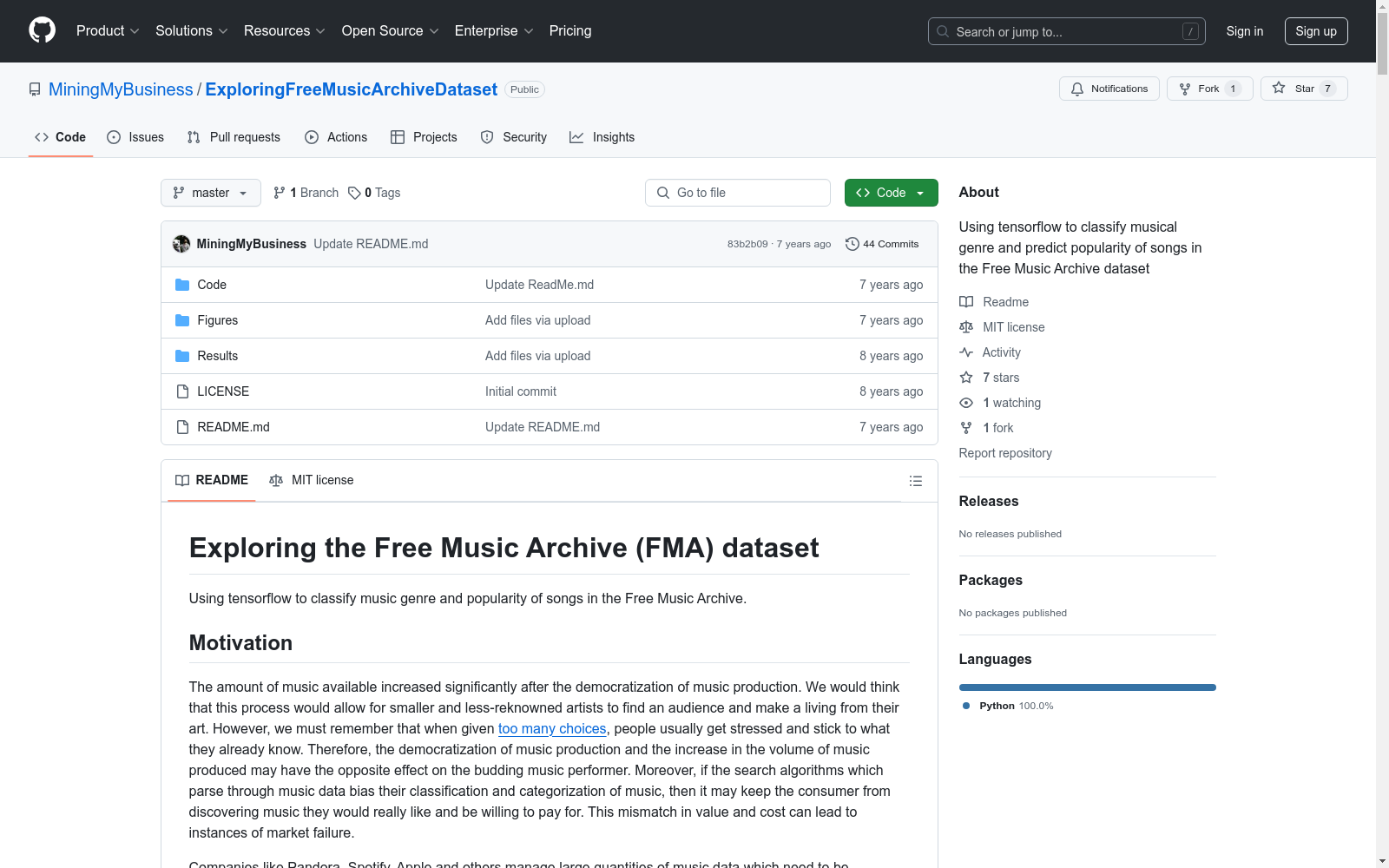The image size is (1389, 868).
Task: Open the master branch selector dropdown
Action: click(x=211, y=193)
